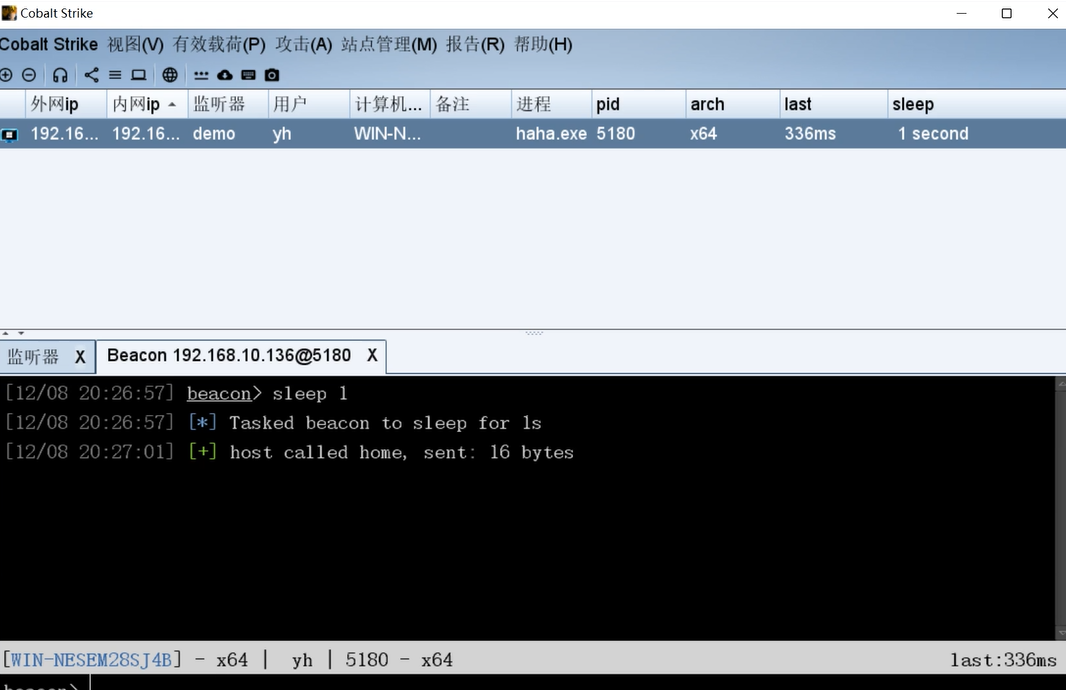This screenshot has height=690, width=1066.
Task: Click the console vertical scrollbar
Action: (x=1060, y=500)
